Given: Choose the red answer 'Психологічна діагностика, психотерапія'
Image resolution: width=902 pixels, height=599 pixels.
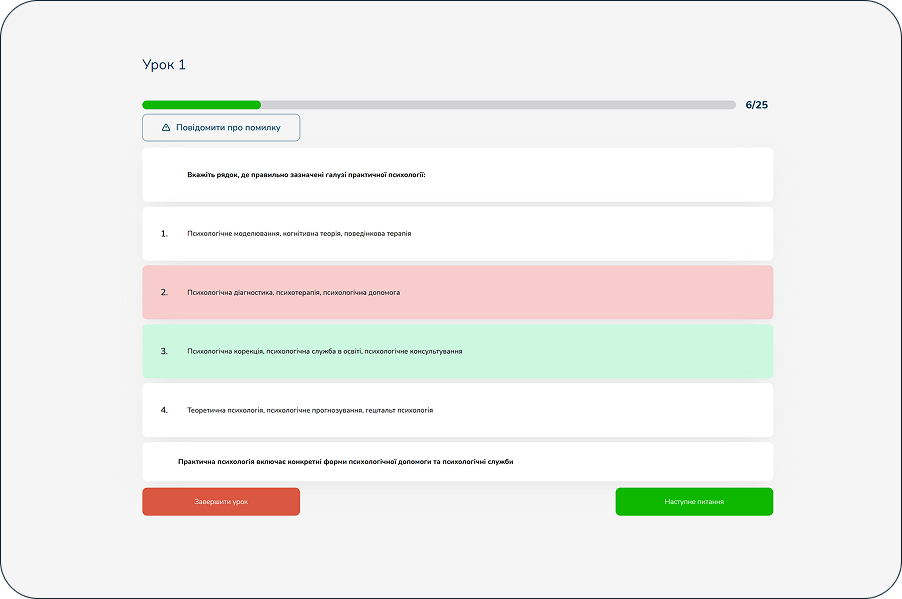Looking at the screenshot, I should point(293,293).
